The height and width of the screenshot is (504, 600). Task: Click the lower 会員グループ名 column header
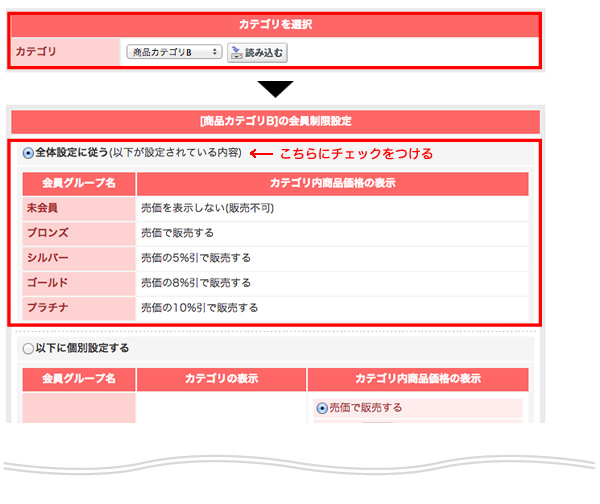tap(79, 379)
